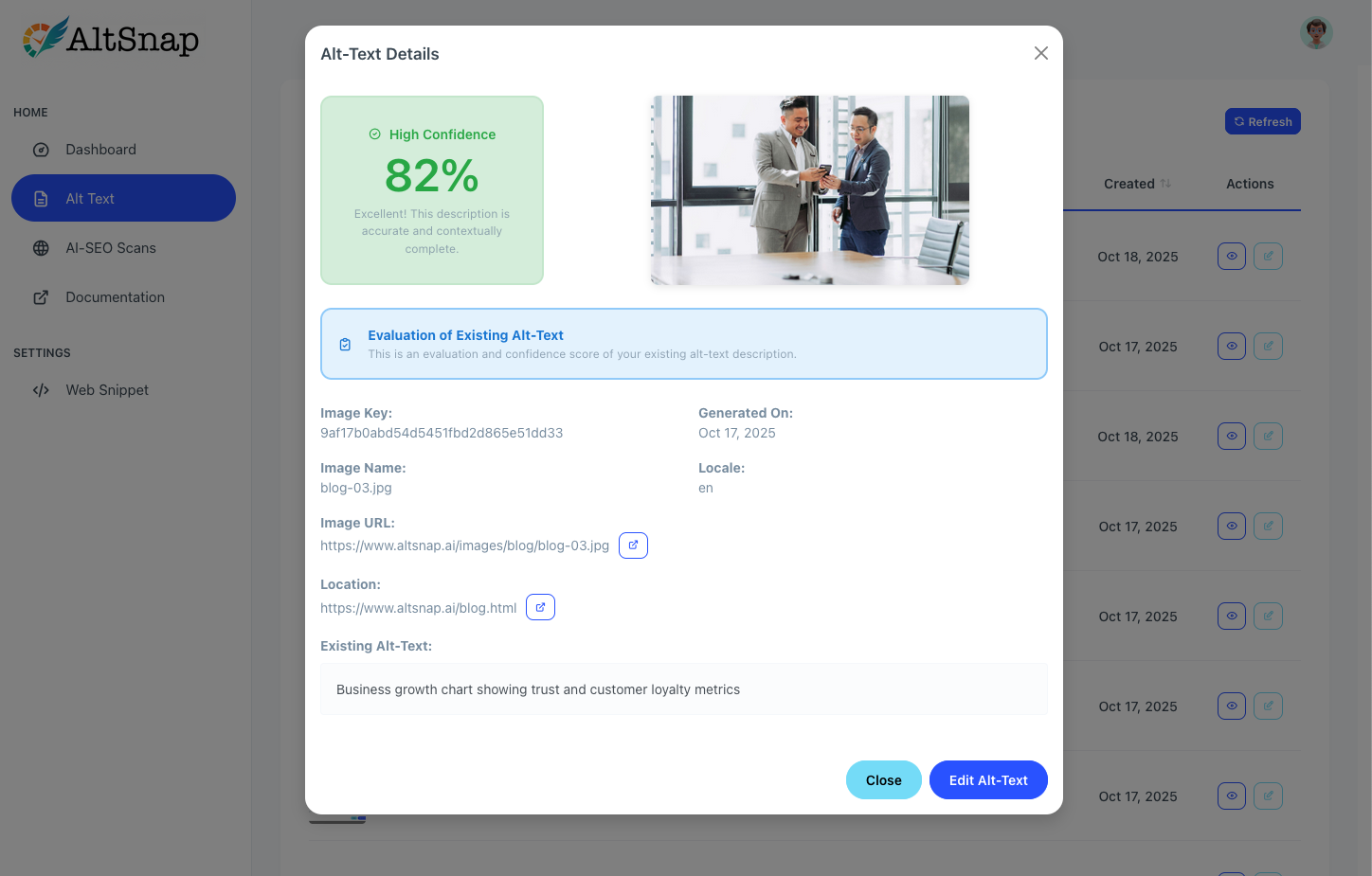The image size is (1372, 876).
Task: Select the AI-SEO Scans globe icon
Action: click(40, 248)
